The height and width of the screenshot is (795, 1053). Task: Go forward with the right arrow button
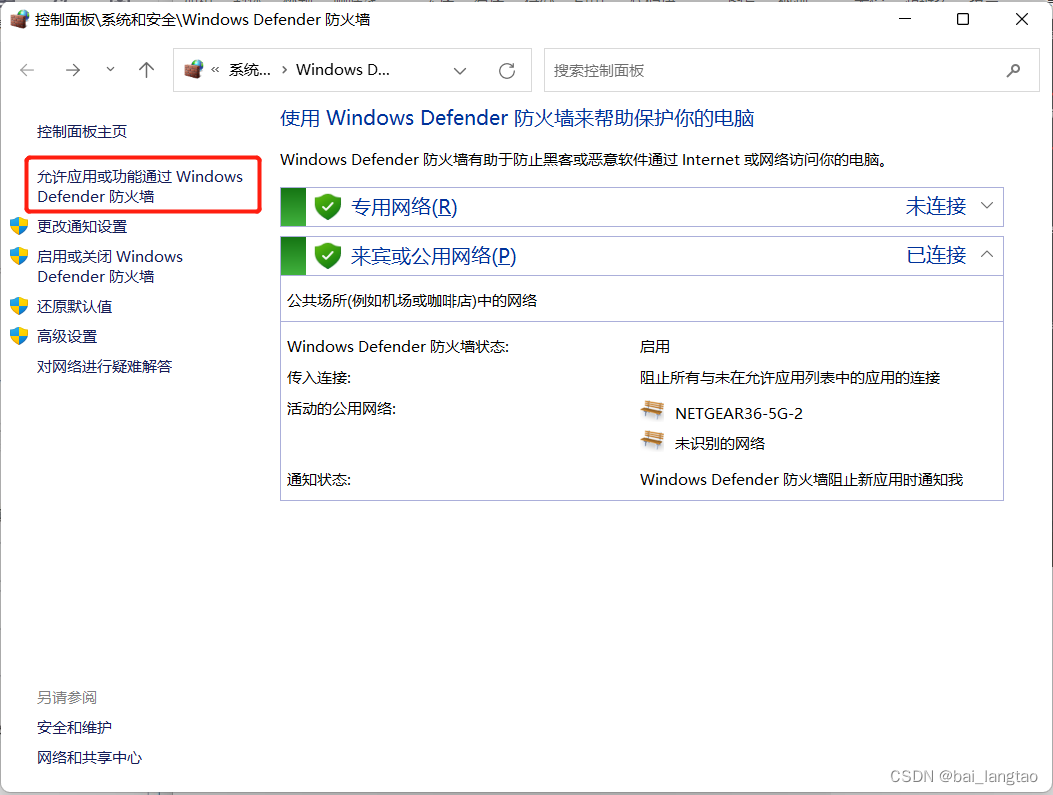pyautogui.click(x=73, y=70)
